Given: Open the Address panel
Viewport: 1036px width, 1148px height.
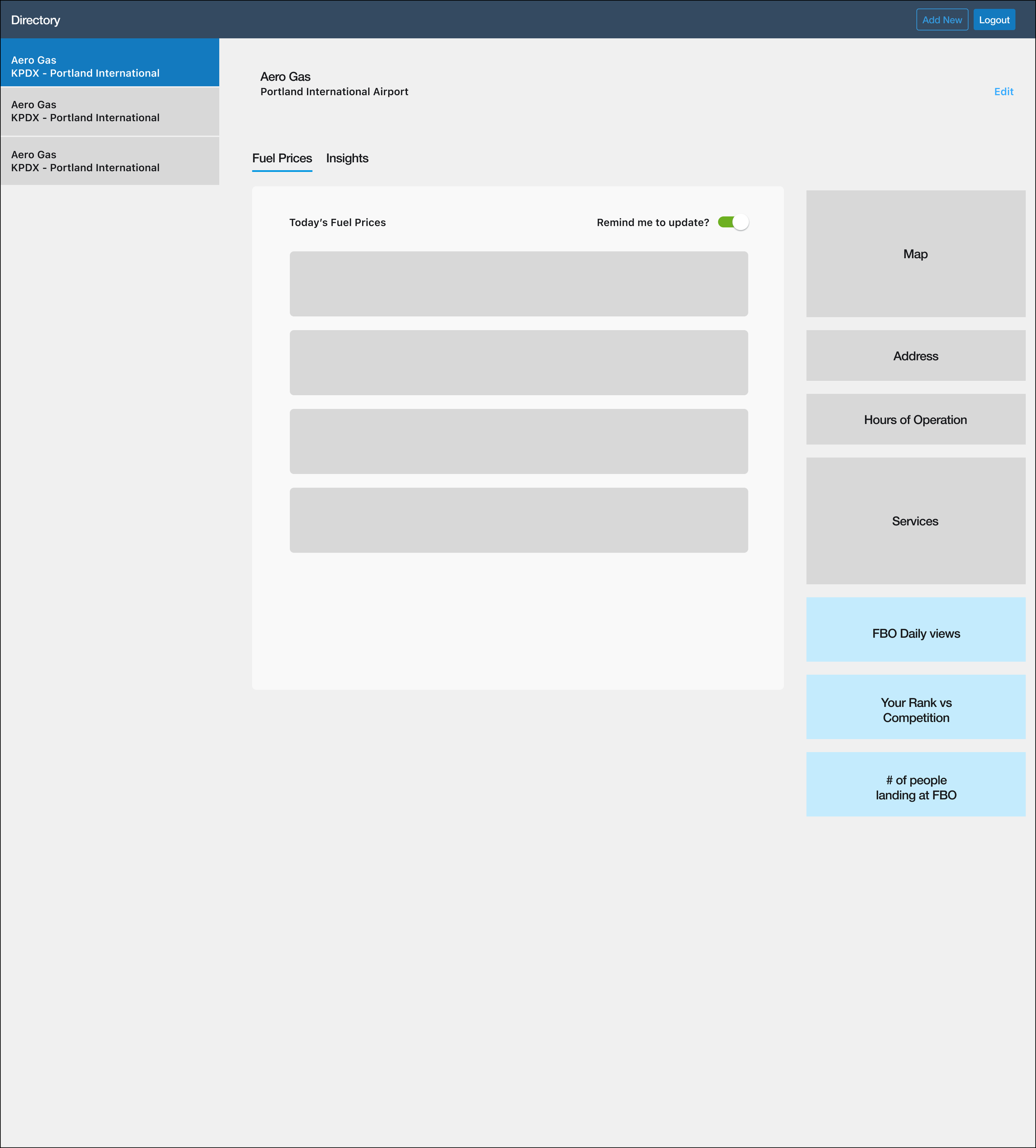Looking at the screenshot, I should 915,356.
